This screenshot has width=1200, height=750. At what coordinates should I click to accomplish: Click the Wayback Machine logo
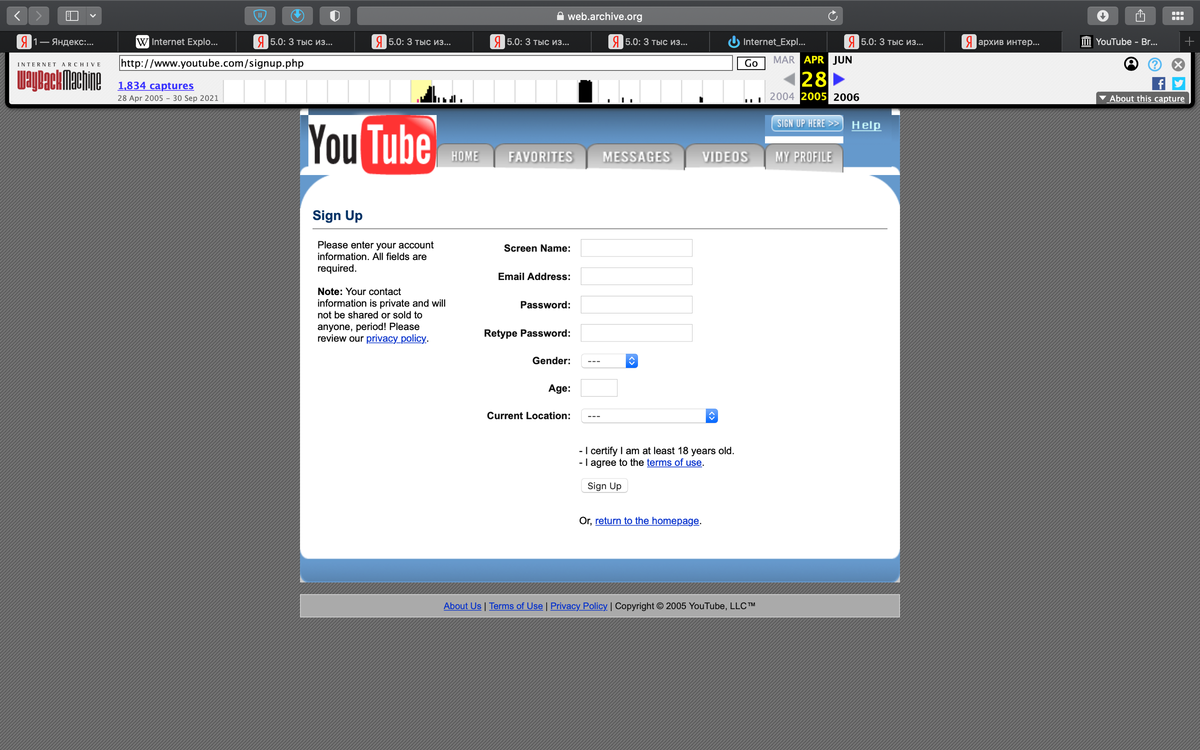(x=59, y=79)
